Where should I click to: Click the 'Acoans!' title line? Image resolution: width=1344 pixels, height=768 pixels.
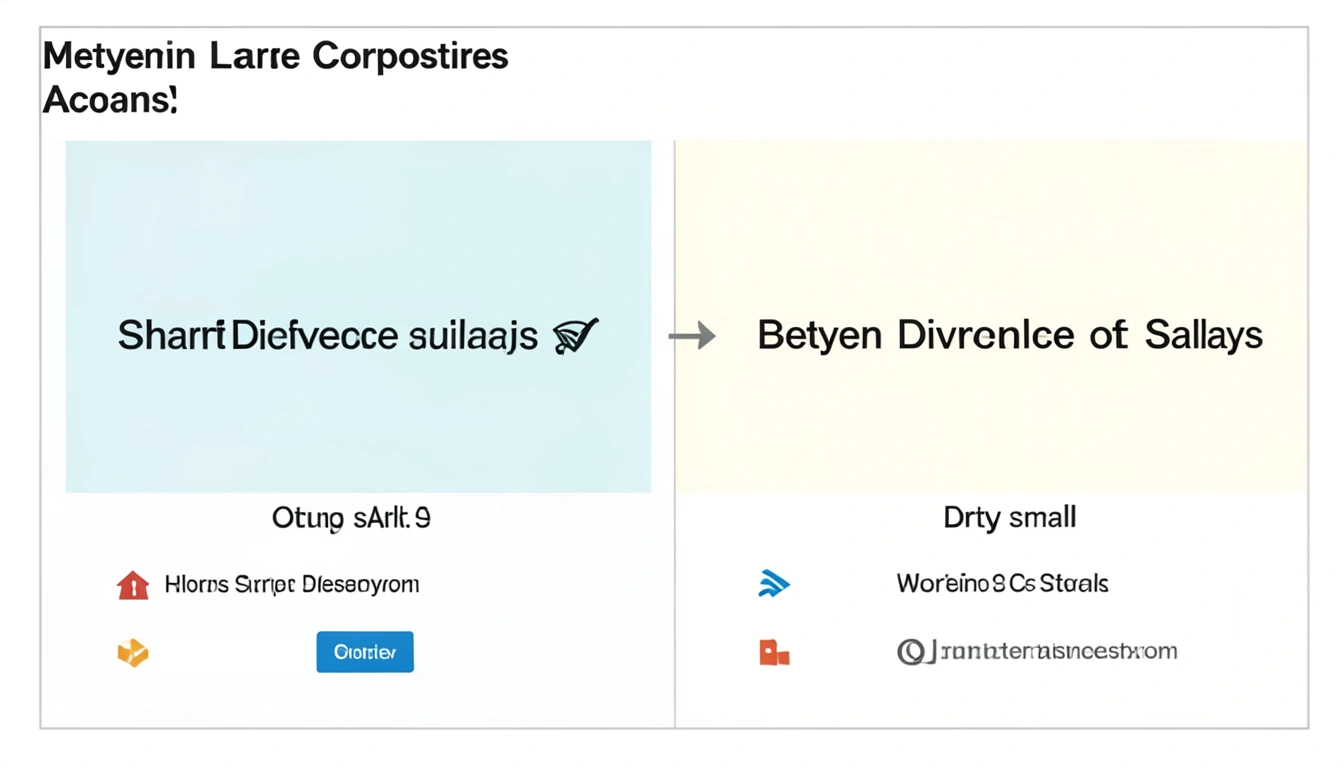pyautogui.click(x=110, y=99)
